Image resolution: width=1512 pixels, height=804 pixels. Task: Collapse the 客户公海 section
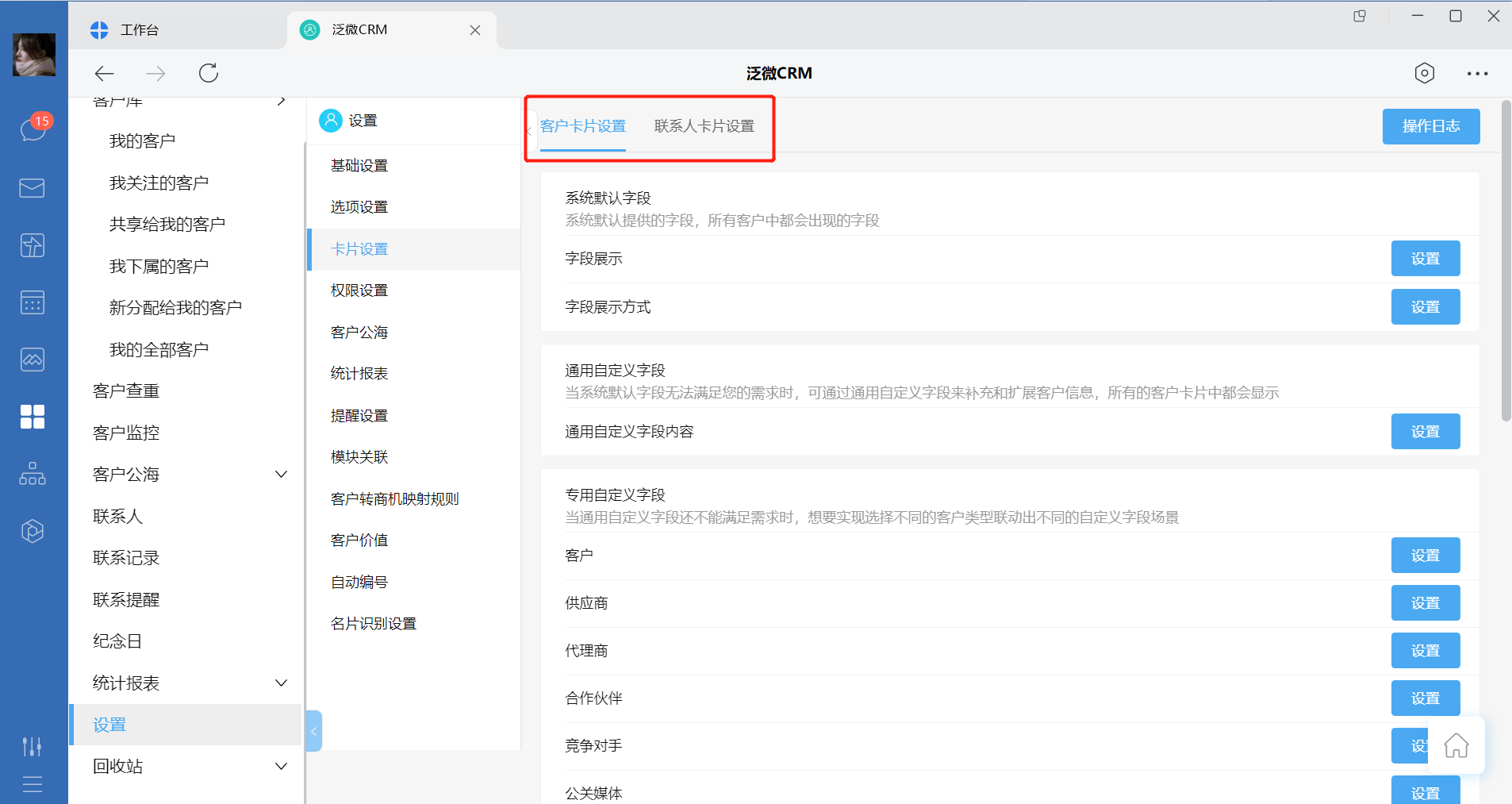point(281,473)
